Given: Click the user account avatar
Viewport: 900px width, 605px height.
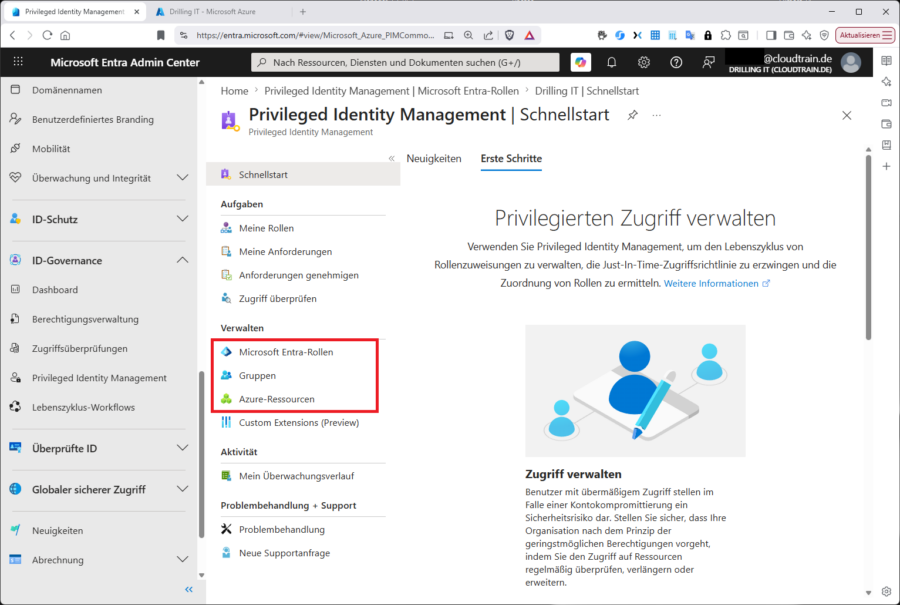Looking at the screenshot, I should coord(851,62).
